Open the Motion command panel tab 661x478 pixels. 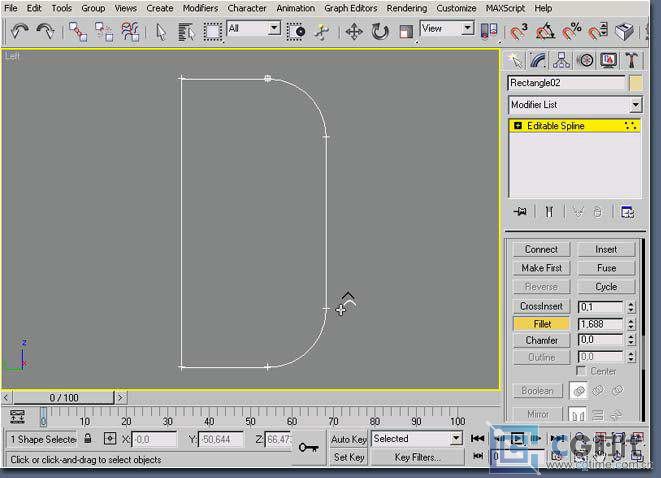coord(585,60)
